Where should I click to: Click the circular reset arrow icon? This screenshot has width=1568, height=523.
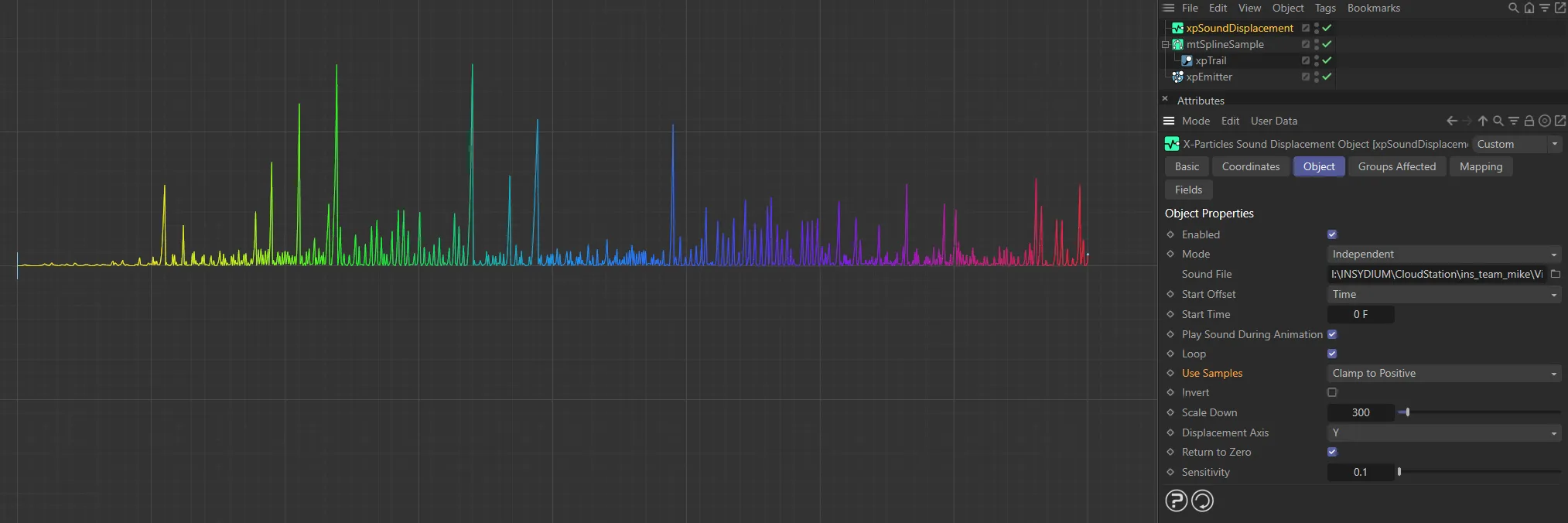(x=1202, y=501)
